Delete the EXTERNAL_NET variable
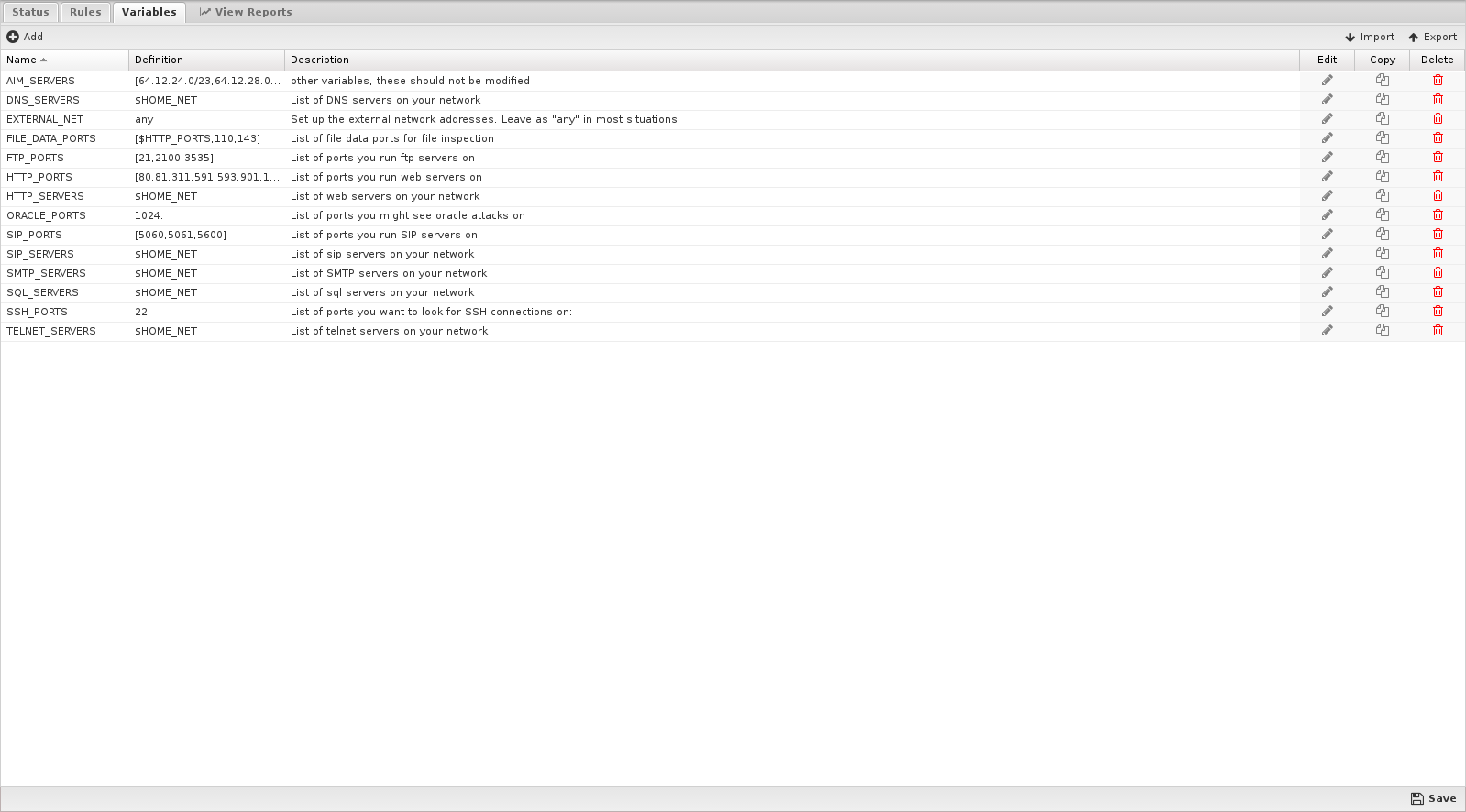 pyautogui.click(x=1438, y=119)
